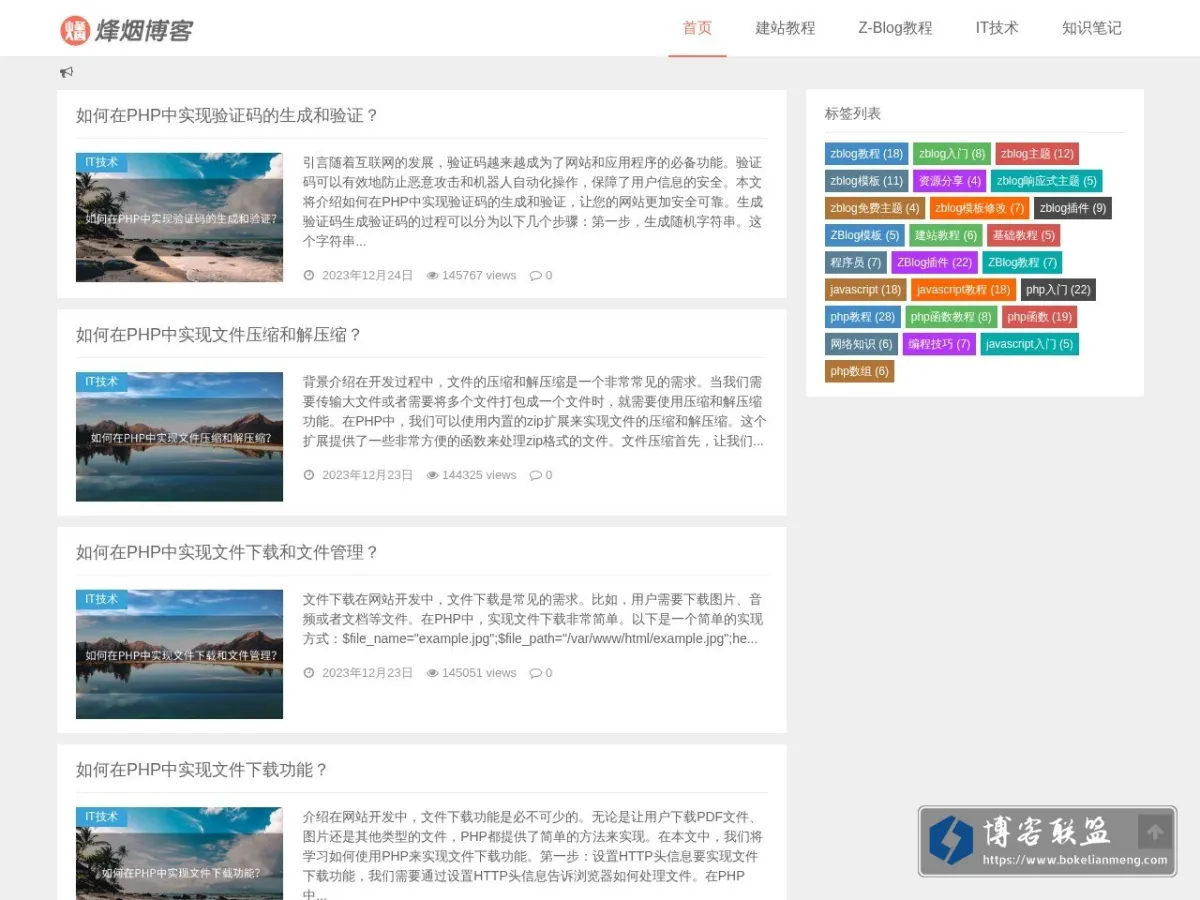Click thumbnail of 文件下载功能 article
This screenshot has width=1200, height=900.
(x=179, y=853)
